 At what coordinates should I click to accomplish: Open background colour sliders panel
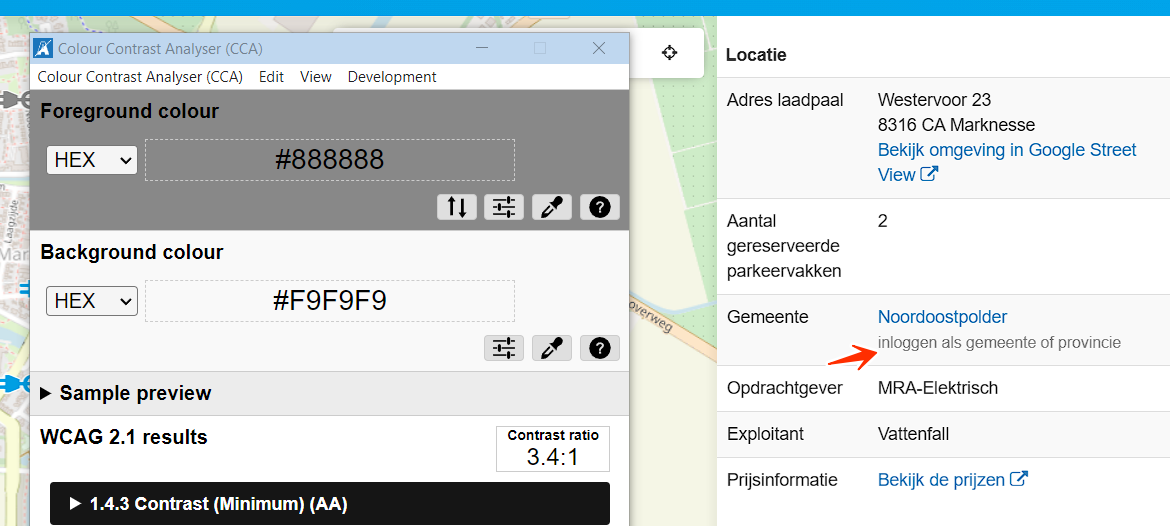pyautogui.click(x=504, y=348)
